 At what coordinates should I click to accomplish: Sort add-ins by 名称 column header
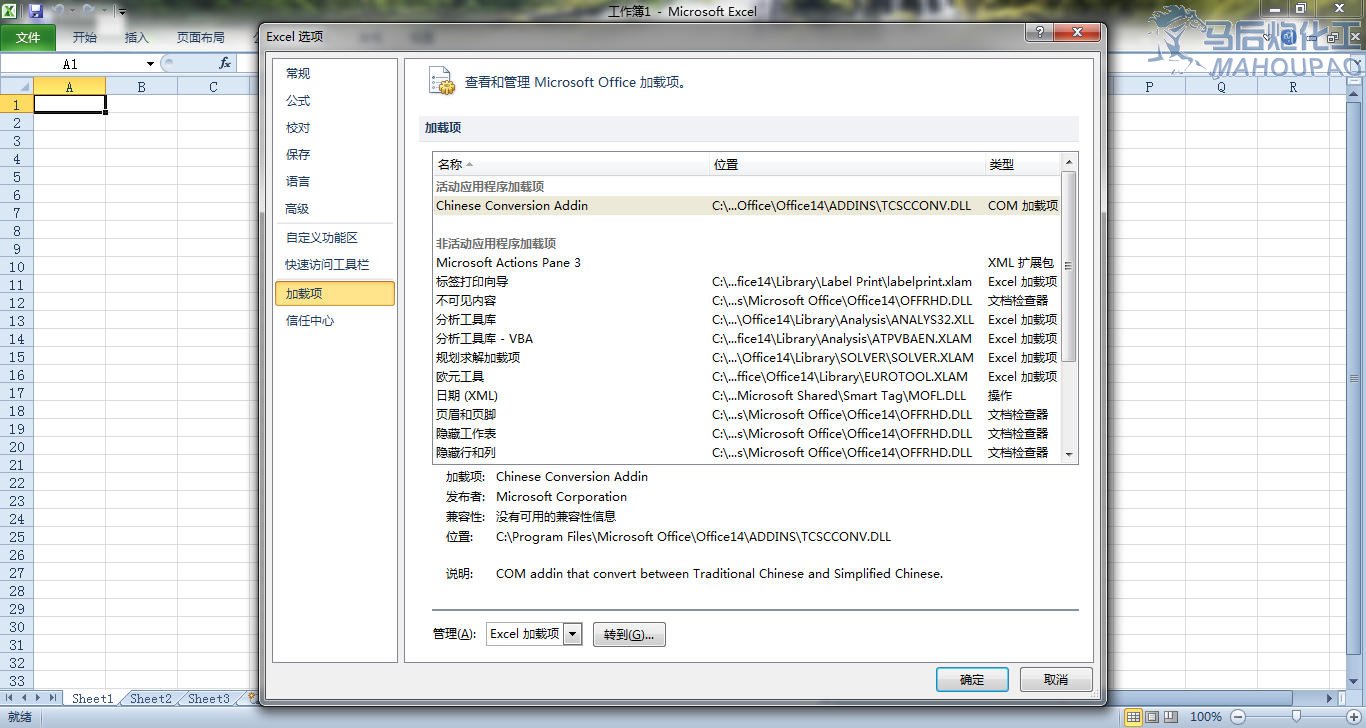click(x=450, y=164)
